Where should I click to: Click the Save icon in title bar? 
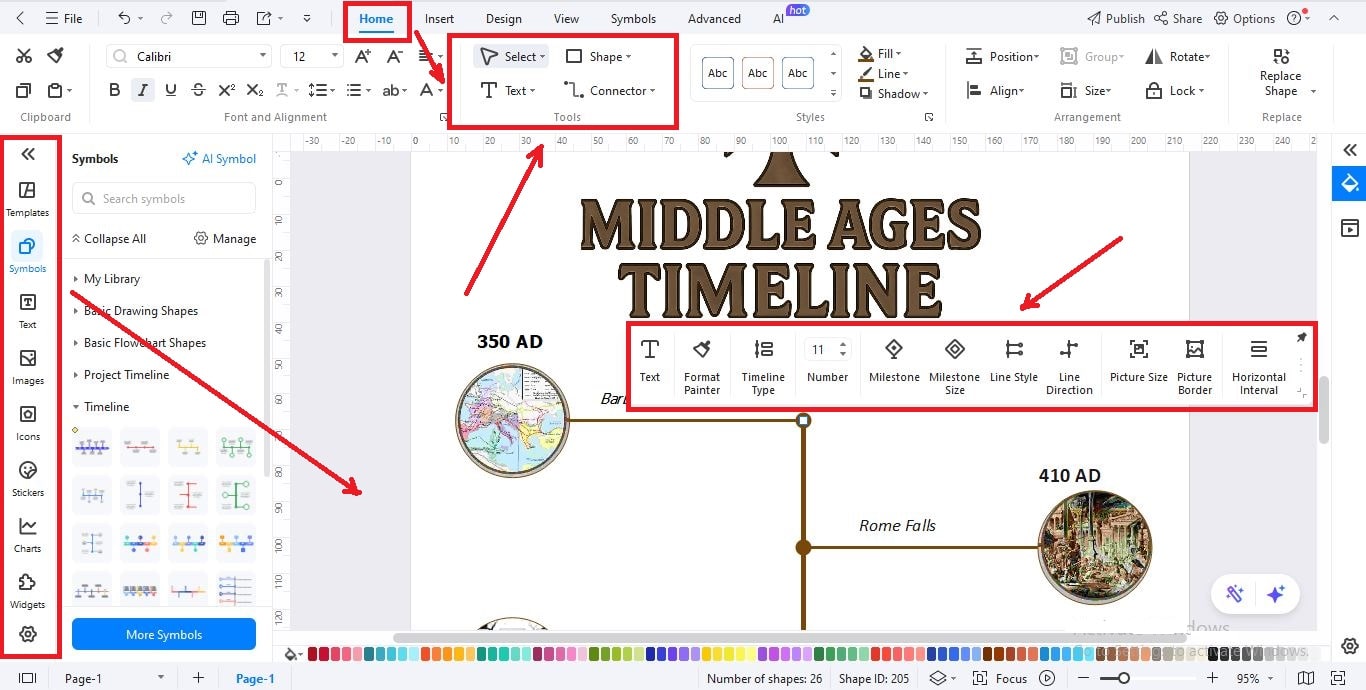(199, 18)
